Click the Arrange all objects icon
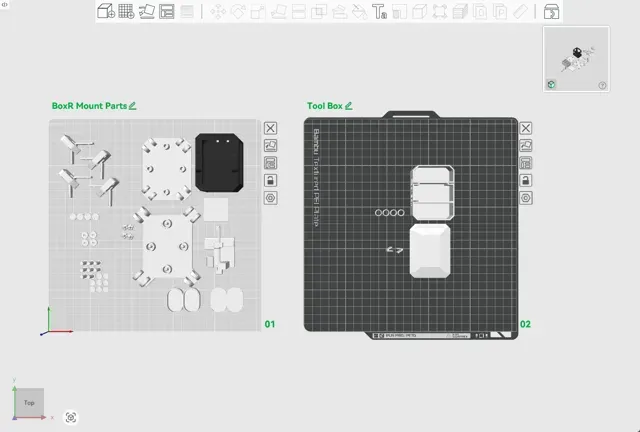 (x=167, y=11)
